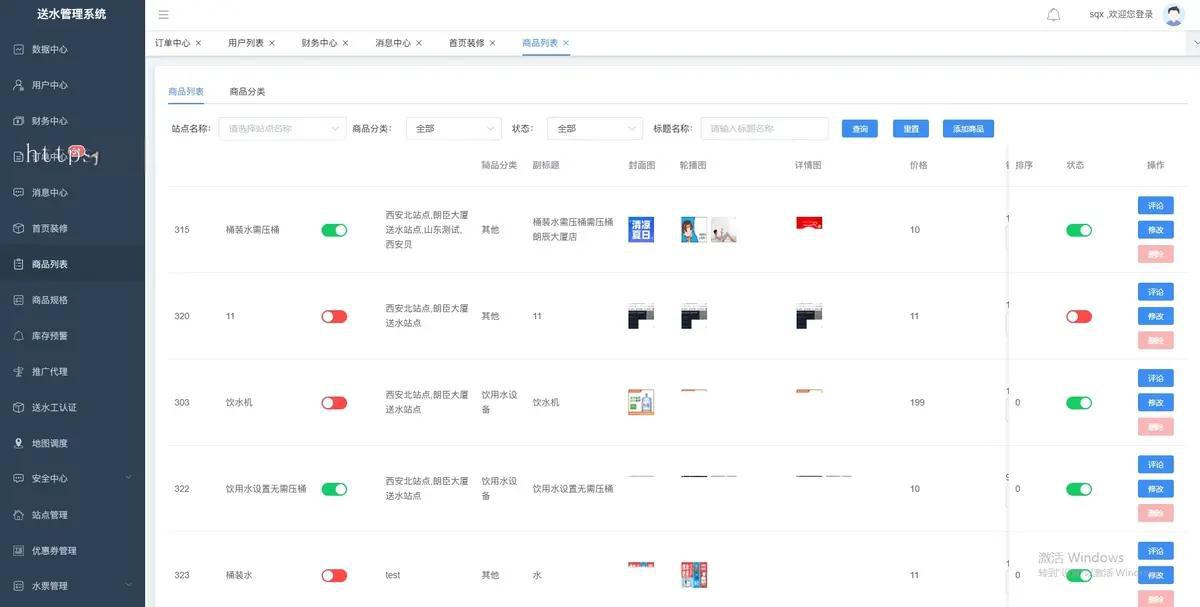1200x607 pixels.
Task: Click 修改 for product row 322
Action: point(1155,489)
